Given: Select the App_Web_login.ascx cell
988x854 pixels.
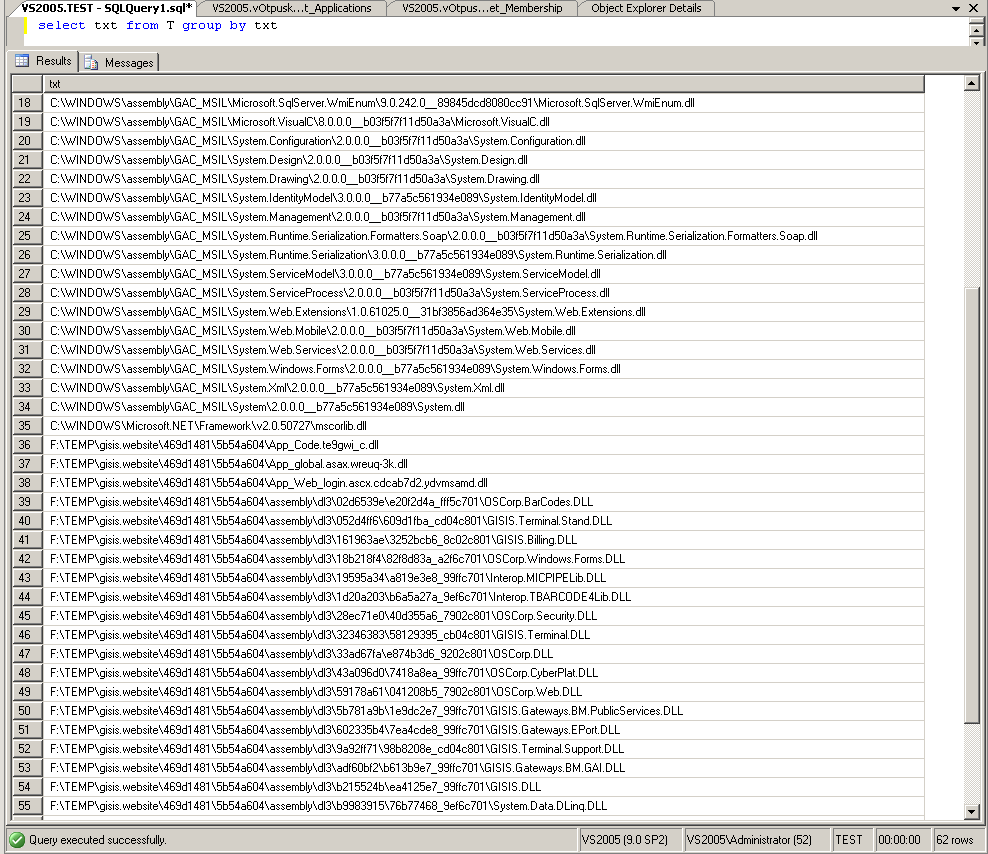Looking at the screenshot, I should coord(483,483).
